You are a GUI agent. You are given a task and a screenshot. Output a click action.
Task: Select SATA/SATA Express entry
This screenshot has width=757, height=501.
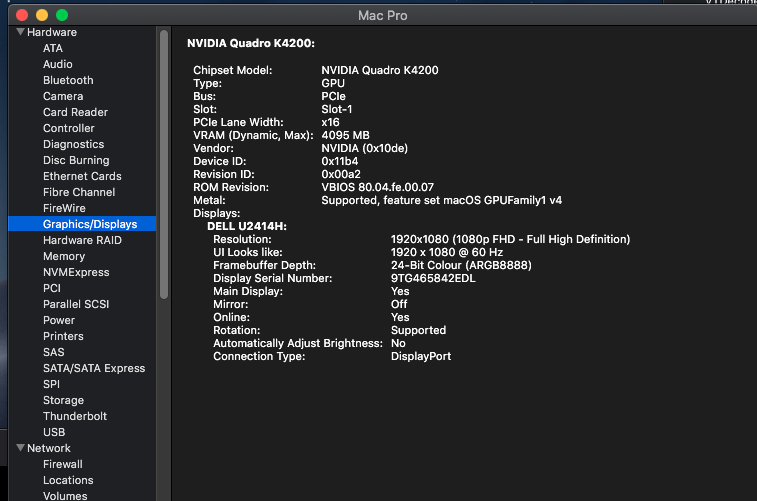94,368
